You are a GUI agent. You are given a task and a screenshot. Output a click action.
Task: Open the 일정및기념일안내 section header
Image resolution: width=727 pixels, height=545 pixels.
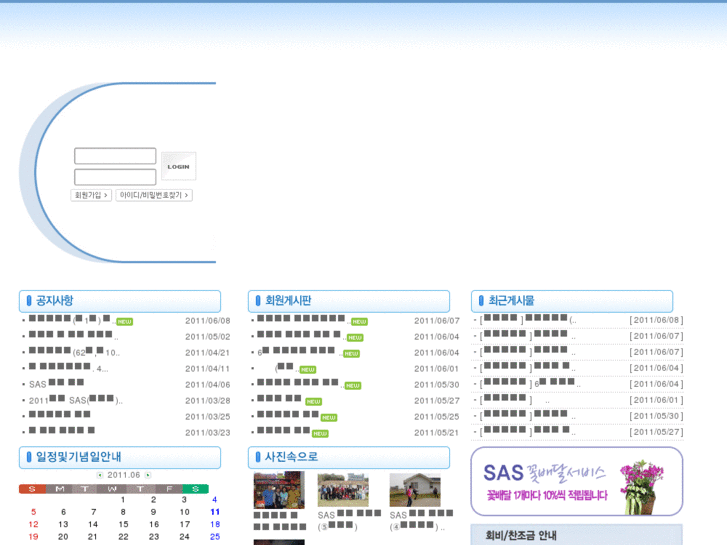[120, 457]
